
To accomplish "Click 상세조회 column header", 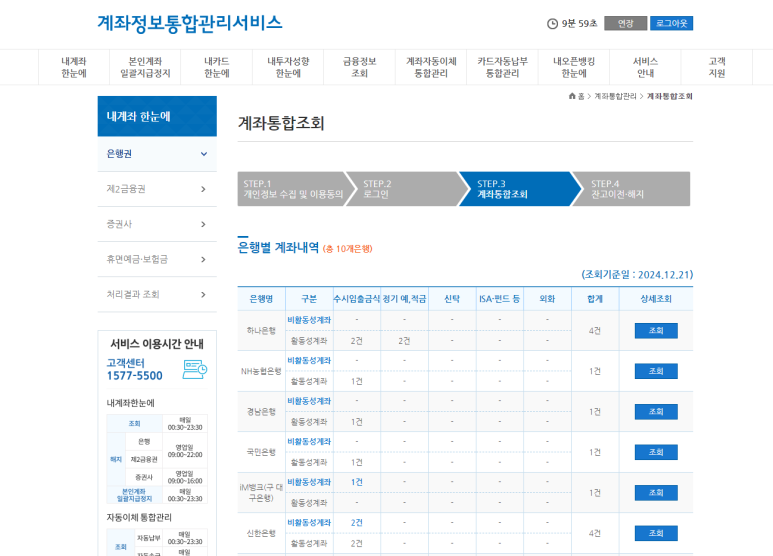I will [x=656, y=299].
